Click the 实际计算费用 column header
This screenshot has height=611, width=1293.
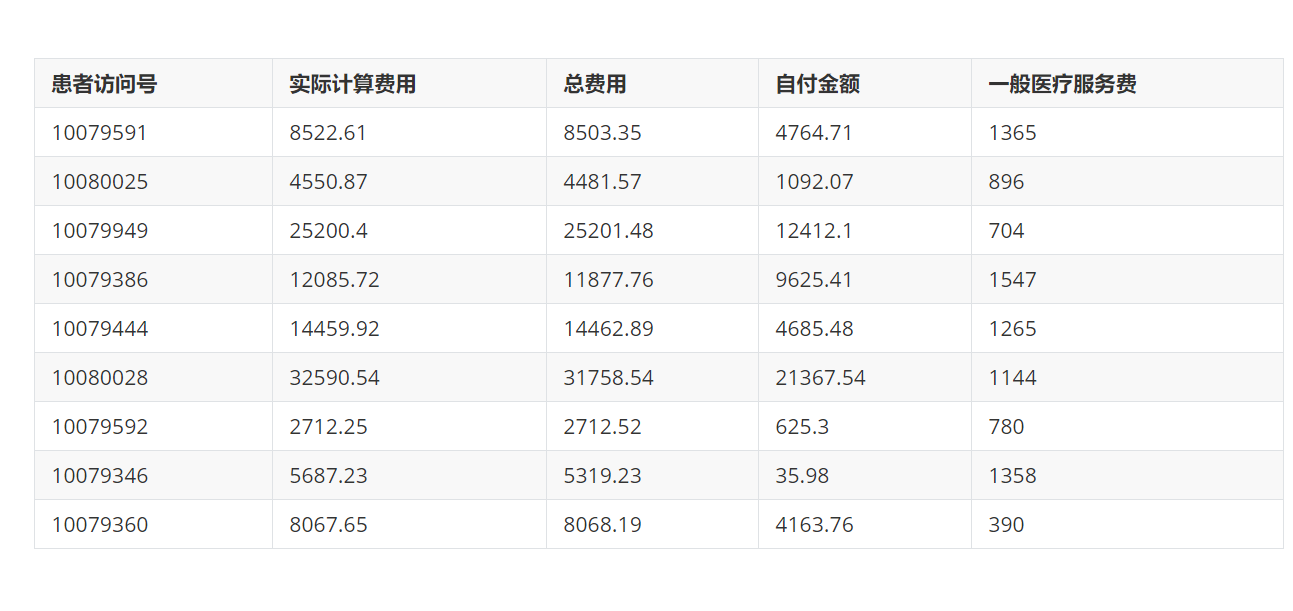coord(352,84)
